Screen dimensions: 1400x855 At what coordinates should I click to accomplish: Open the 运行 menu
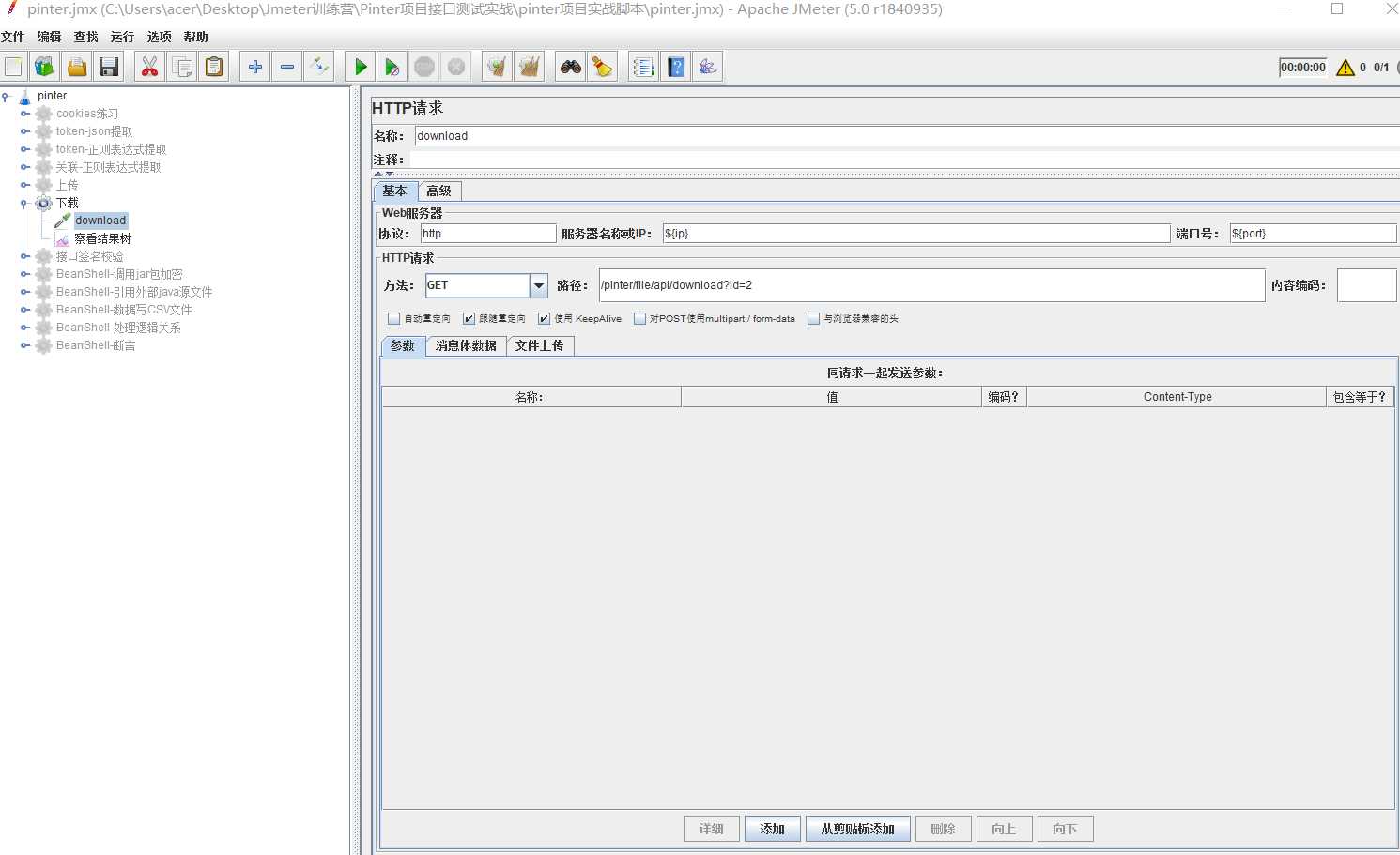pos(122,37)
